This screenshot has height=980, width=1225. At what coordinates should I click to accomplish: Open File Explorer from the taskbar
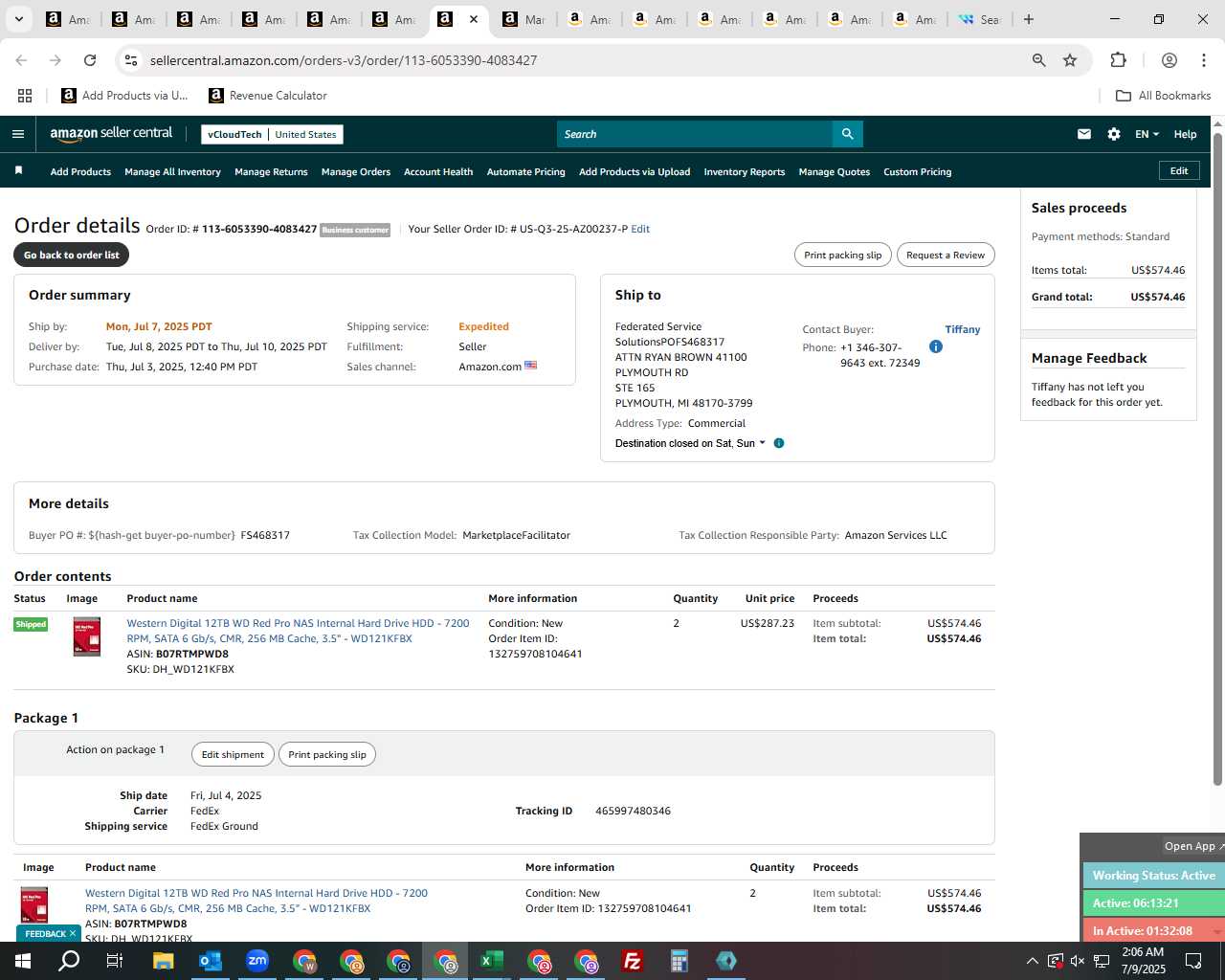coord(163,961)
